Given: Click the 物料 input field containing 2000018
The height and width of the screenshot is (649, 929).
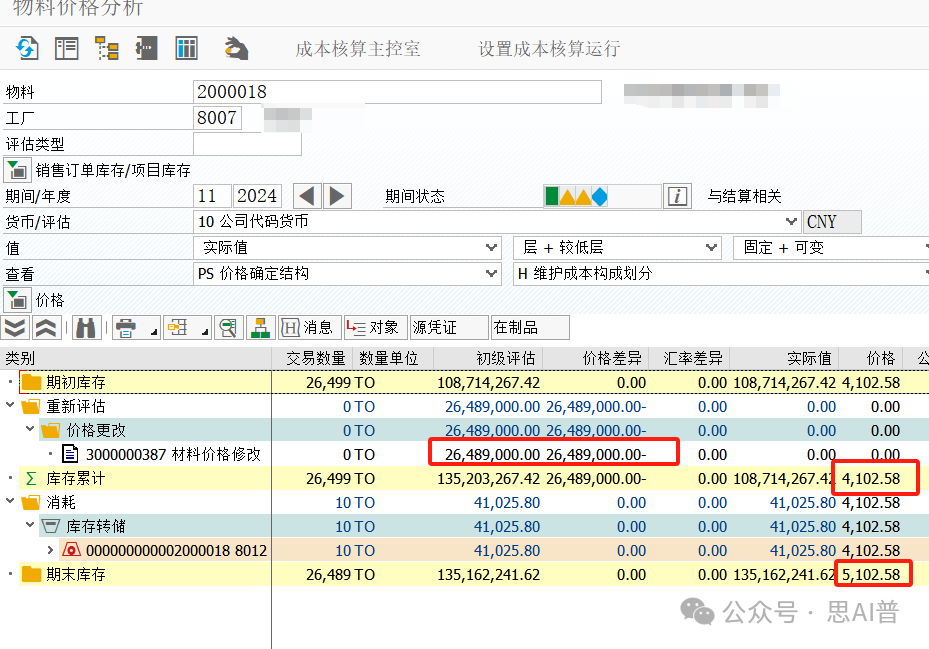Looking at the screenshot, I should pos(397,92).
